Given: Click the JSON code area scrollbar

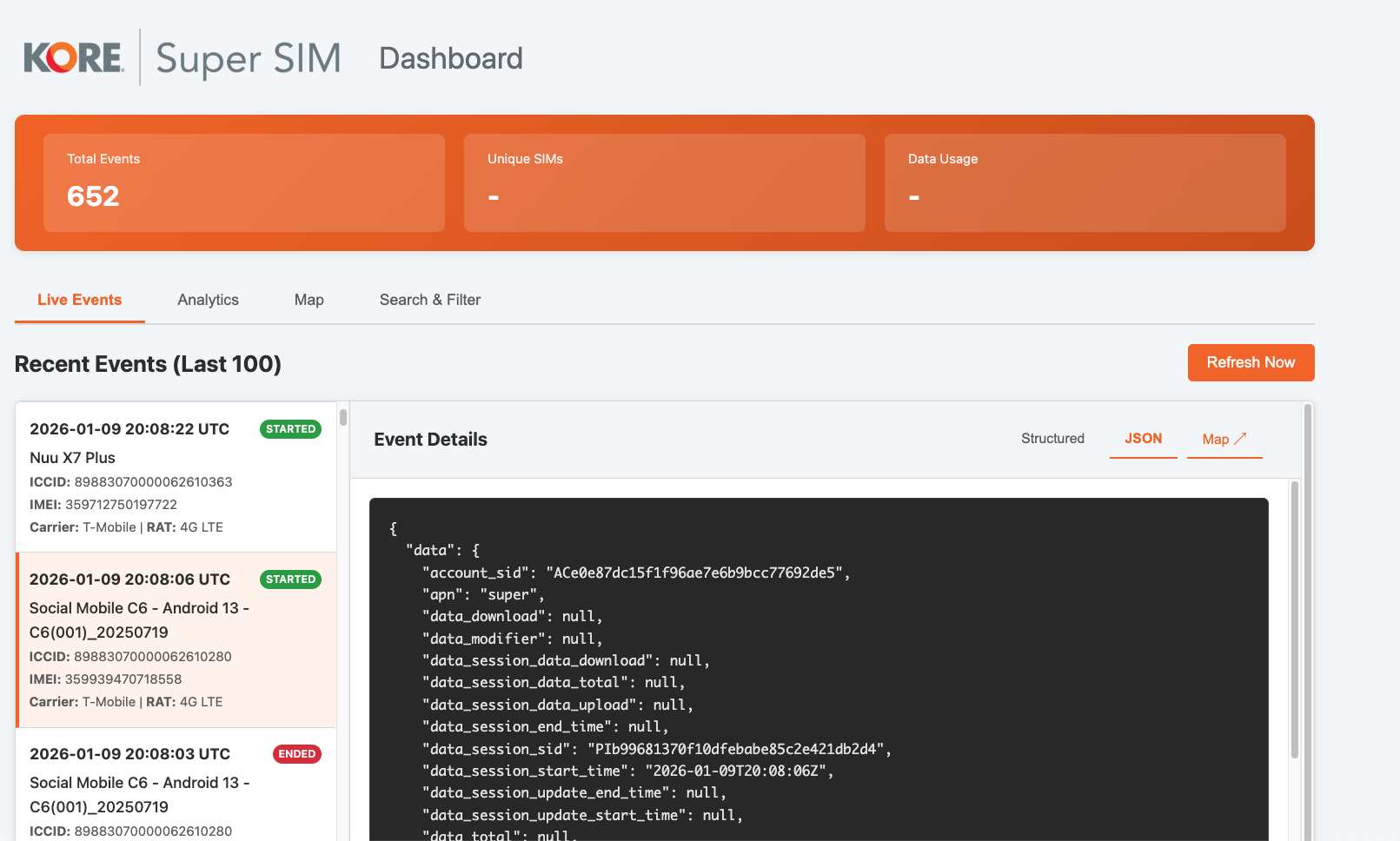Looking at the screenshot, I should (x=1294, y=619).
